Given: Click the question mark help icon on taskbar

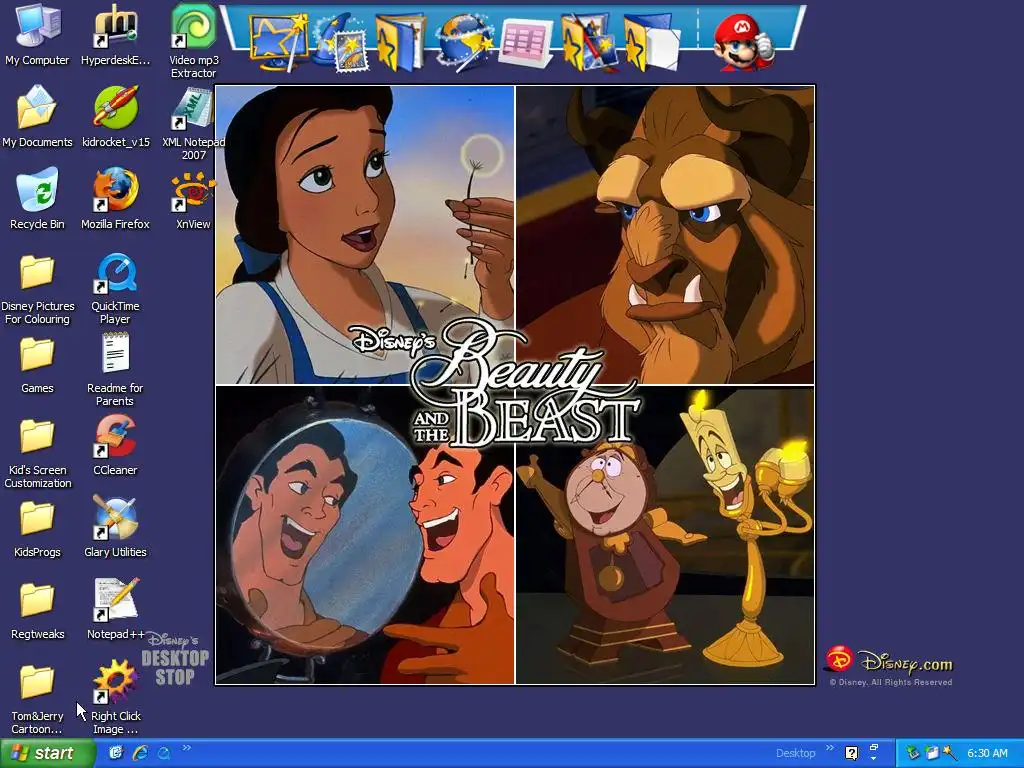Looking at the screenshot, I should pos(852,753).
